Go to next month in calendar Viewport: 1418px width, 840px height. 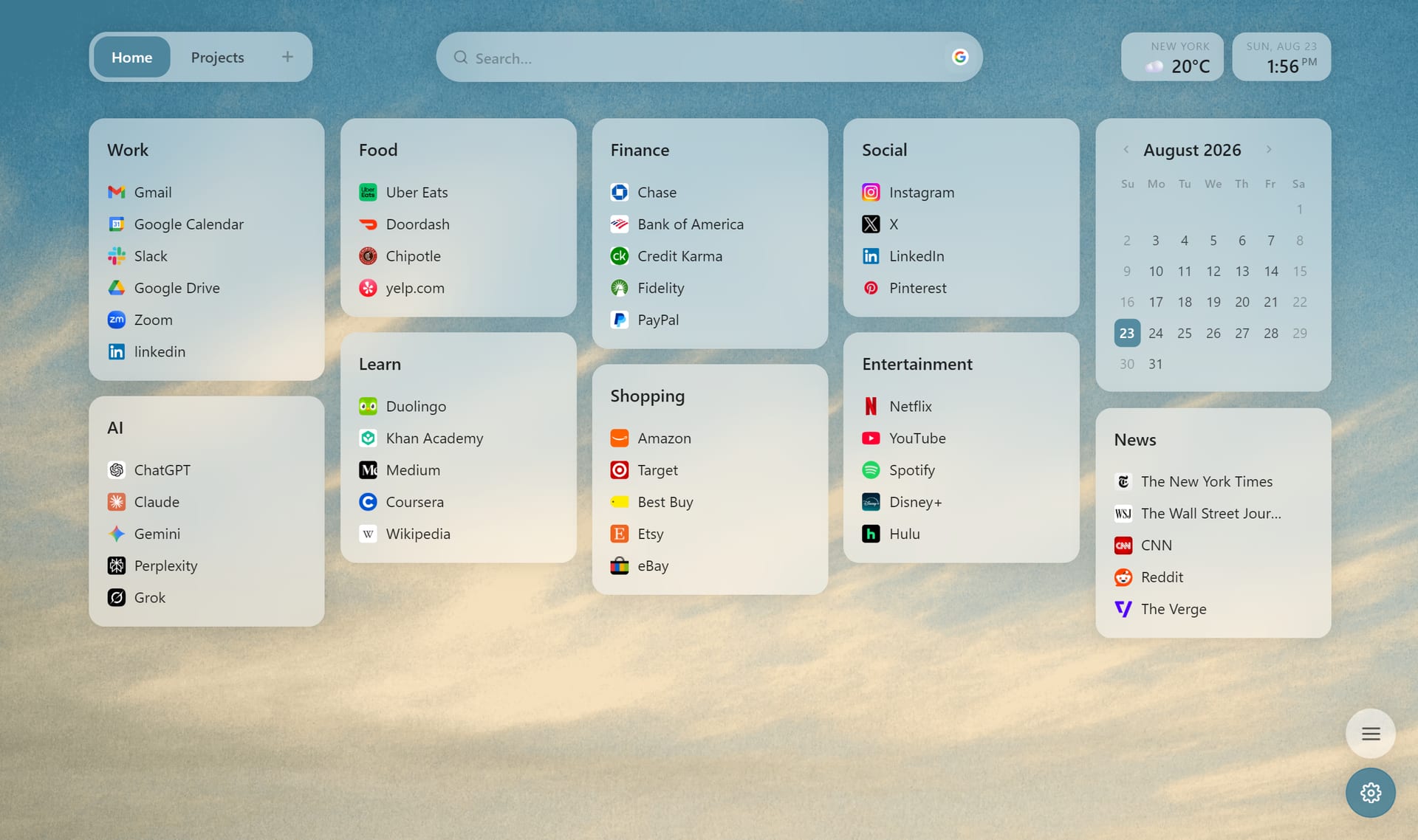[1269, 149]
